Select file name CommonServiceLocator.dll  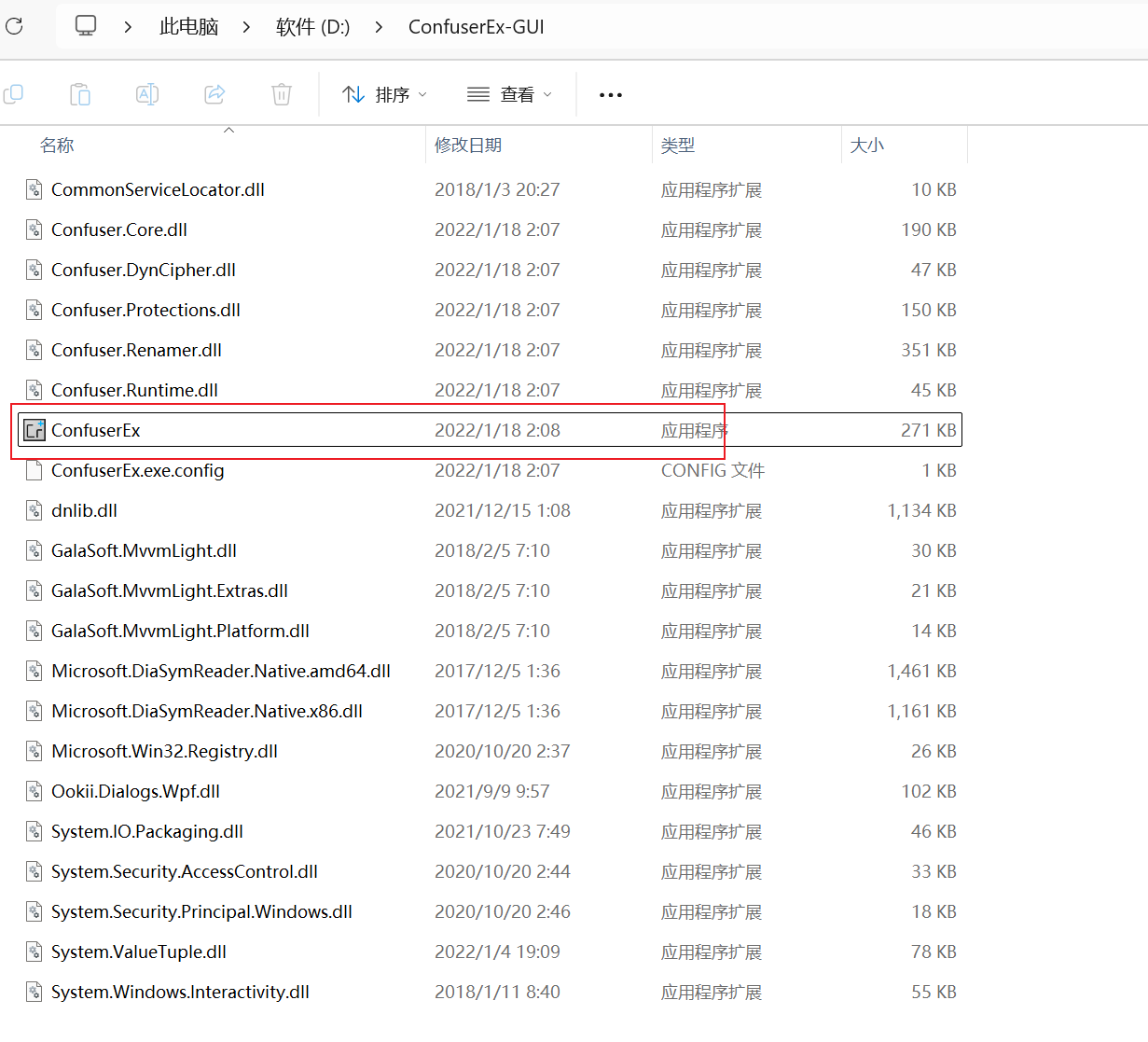(158, 189)
